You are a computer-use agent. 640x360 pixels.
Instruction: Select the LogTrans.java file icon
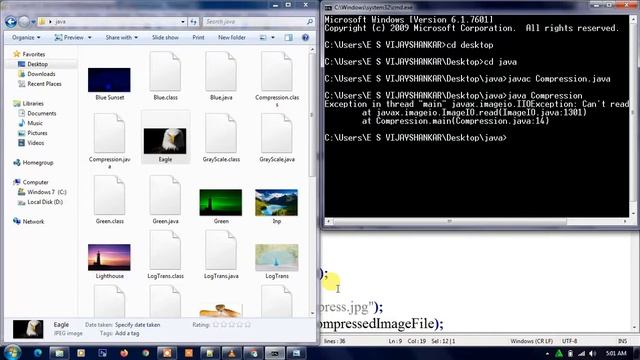[x=221, y=250]
